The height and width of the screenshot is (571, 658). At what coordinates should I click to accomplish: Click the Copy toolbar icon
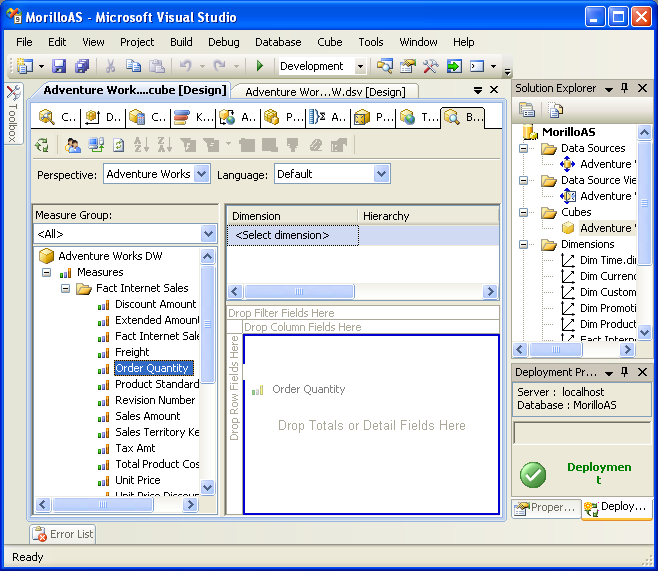click(134, 66)
